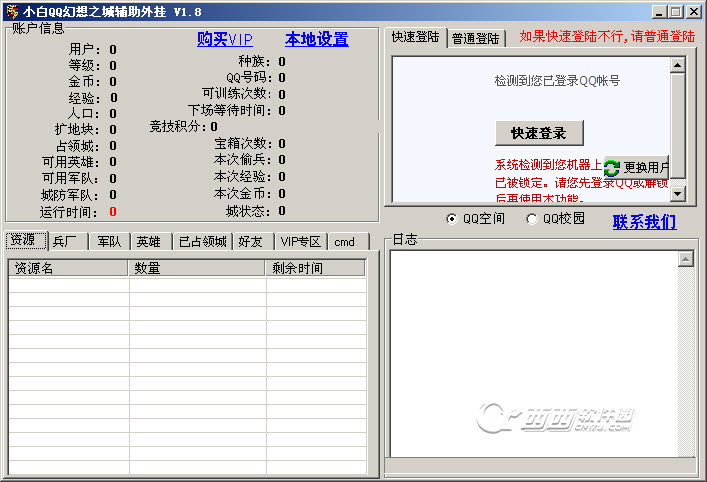This screenshot has width=707, height=482.
Task: Switch to the 普通登陆 tab
Action: (475, 39)
